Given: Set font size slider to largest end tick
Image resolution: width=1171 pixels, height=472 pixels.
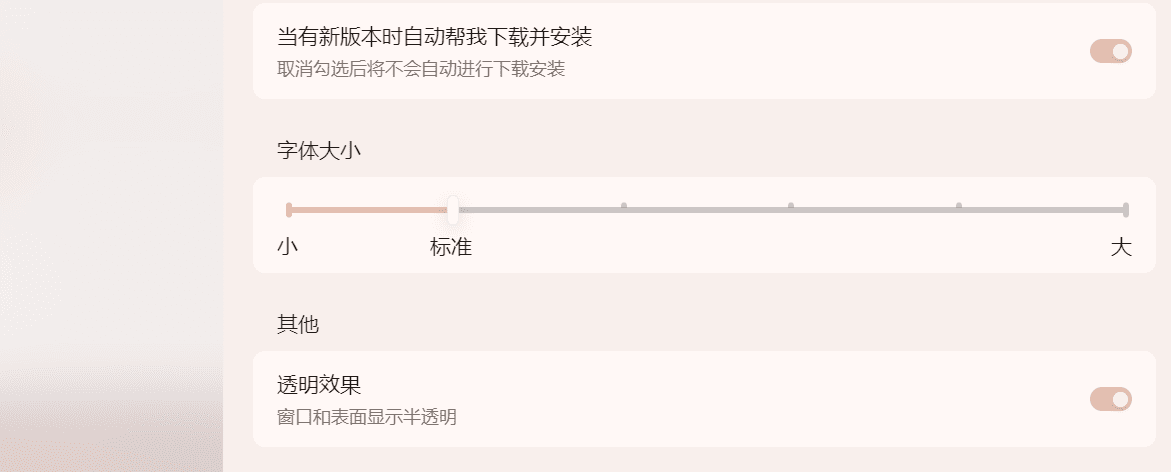Looking at the screenshot, I should [1125, 210].
